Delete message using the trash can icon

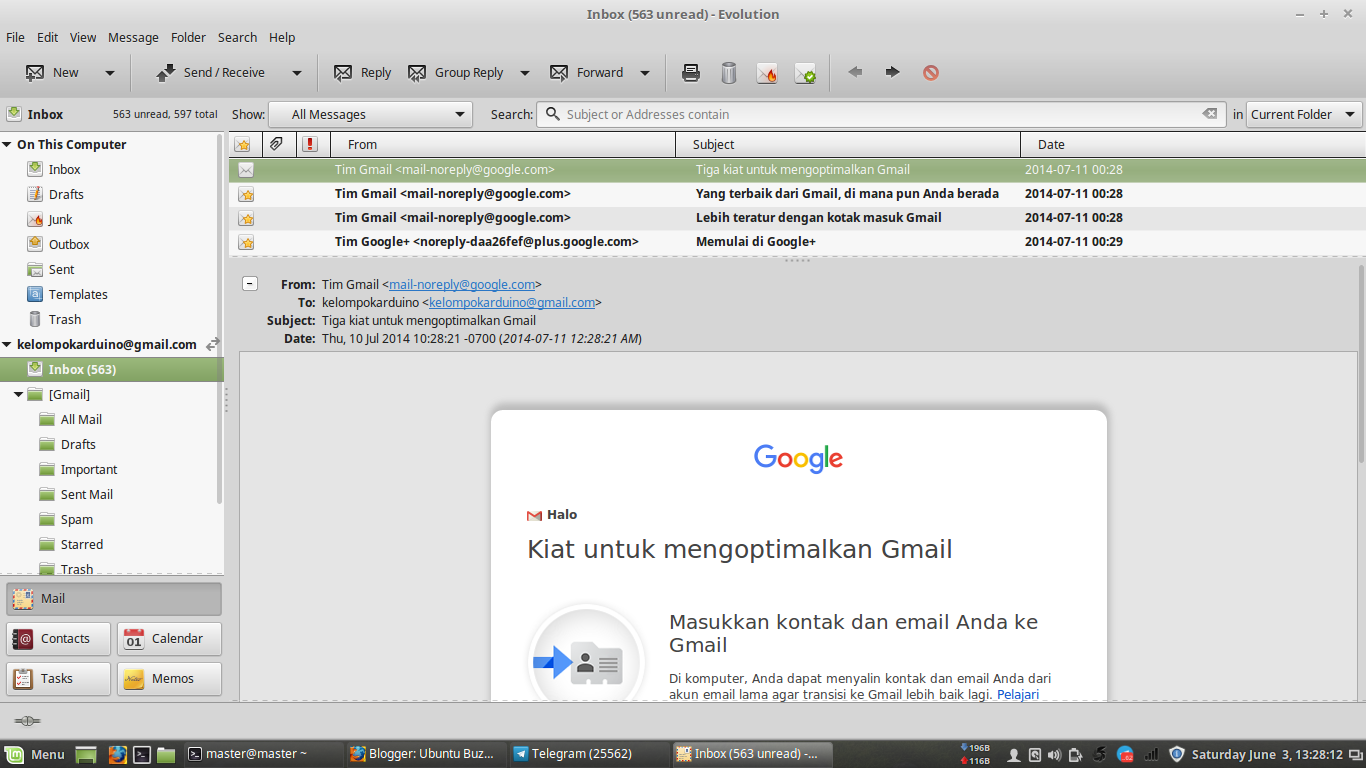[729, 73]
